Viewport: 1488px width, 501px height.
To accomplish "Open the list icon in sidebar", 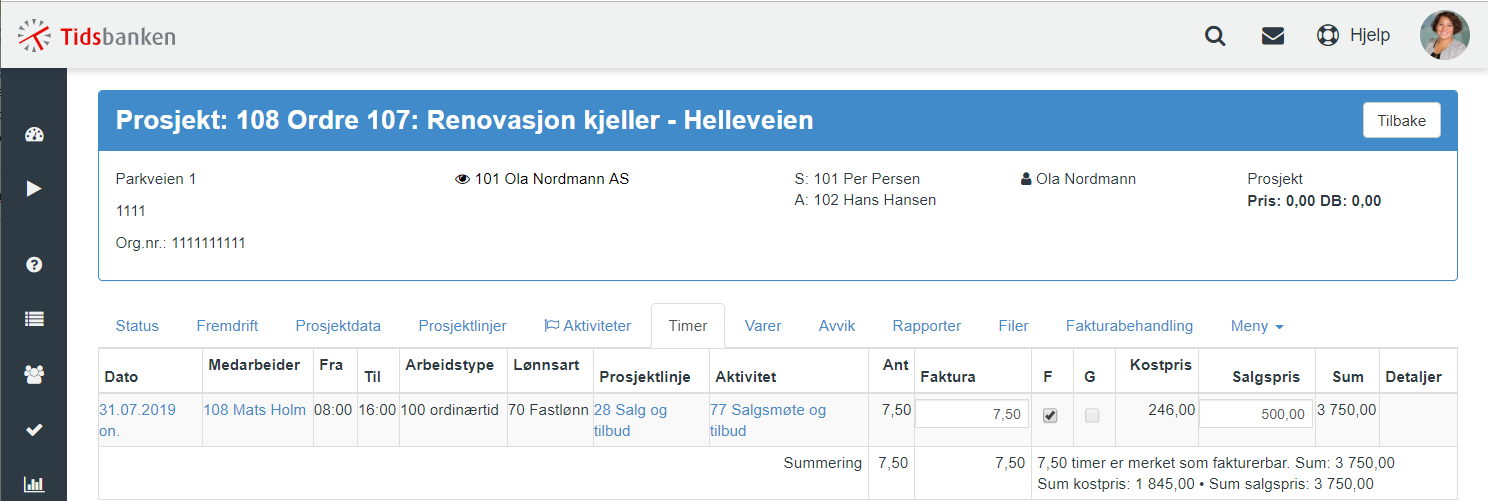I will coord(34,319).
